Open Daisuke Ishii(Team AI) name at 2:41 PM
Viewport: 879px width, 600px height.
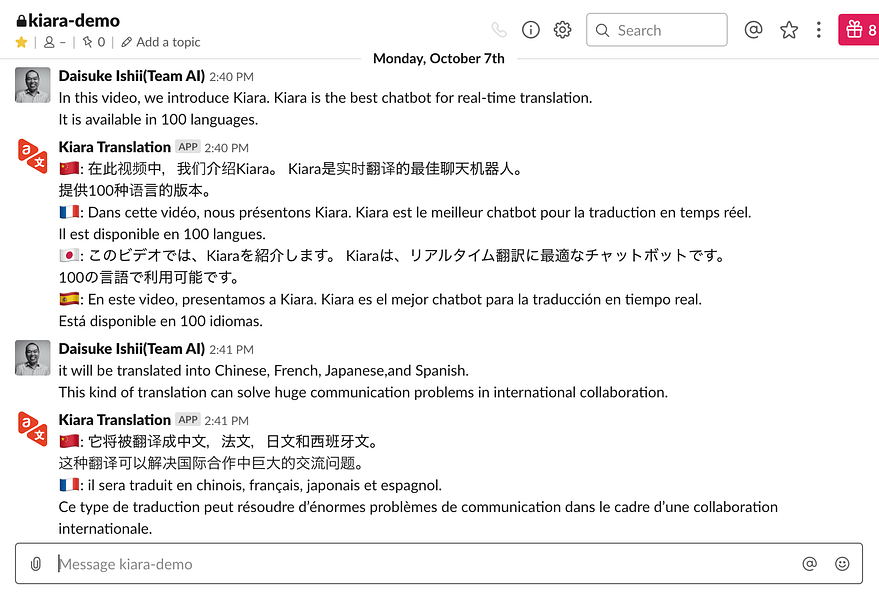pyautogui.click(x=132, y=349)
